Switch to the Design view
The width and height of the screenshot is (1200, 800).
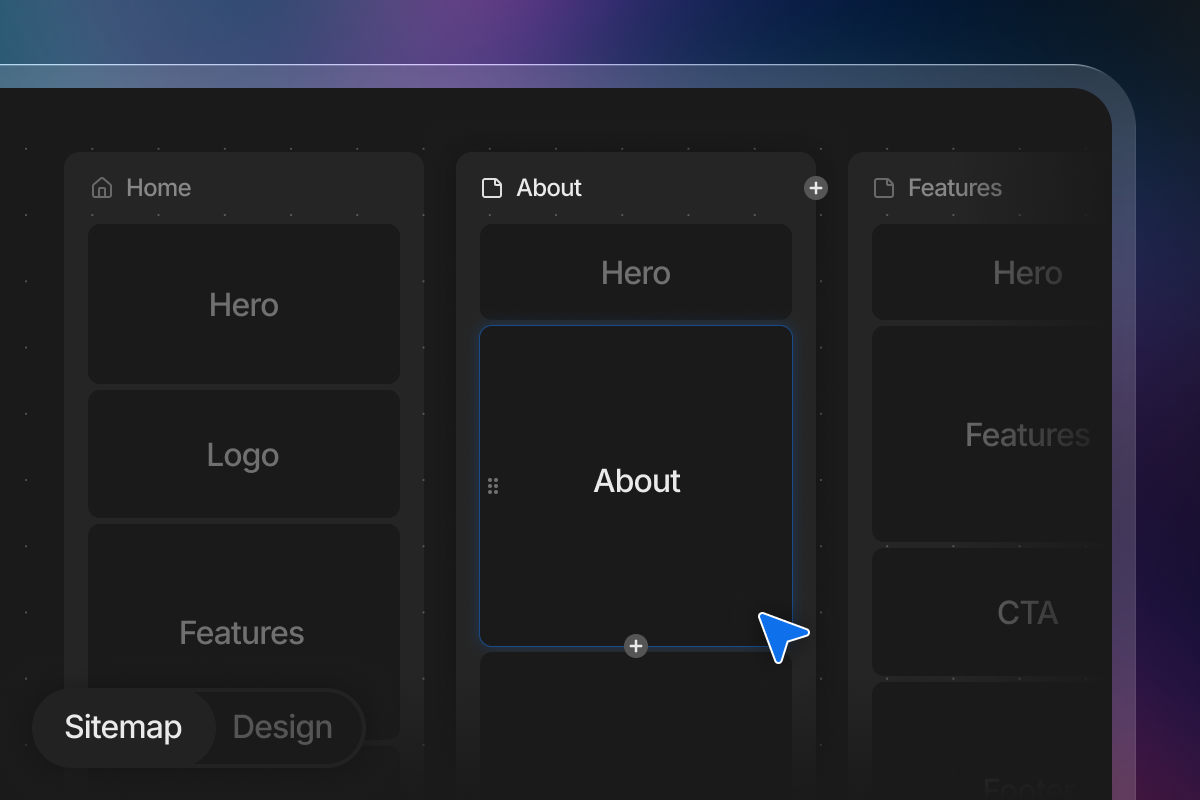point(283,727)
